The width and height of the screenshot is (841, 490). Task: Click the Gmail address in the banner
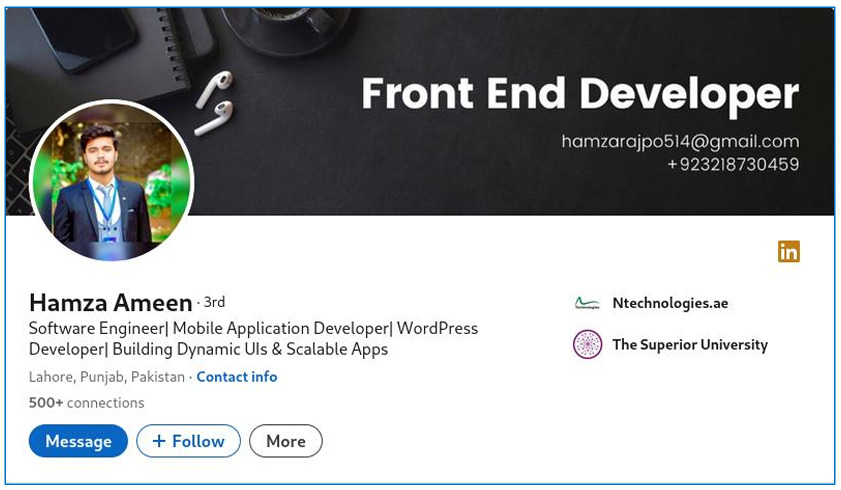click(x=680, y=142)
